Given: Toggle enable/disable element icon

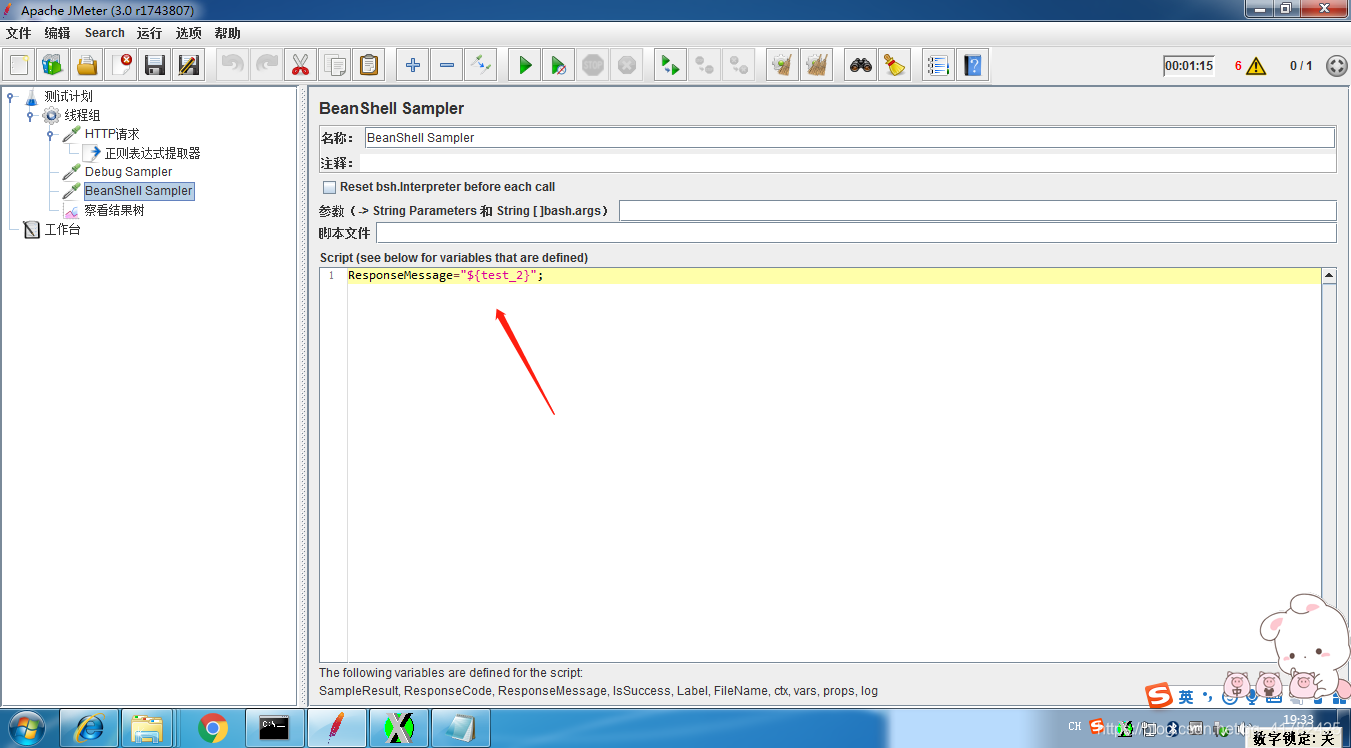Looking at the screenshot, I should coord(481,66).
